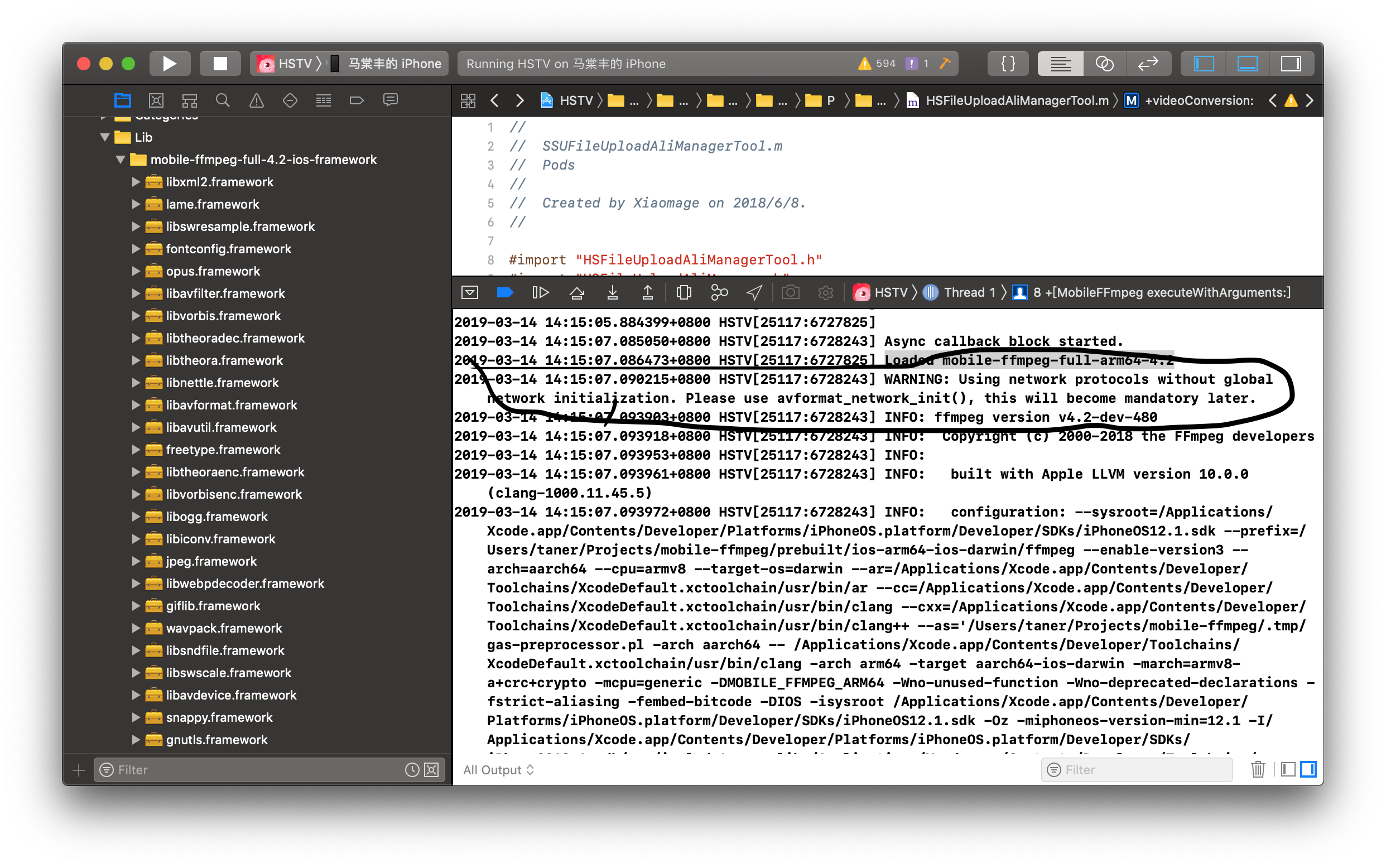Screen dimensions: 1386x868
Task: Clear console with the trash icon
Action: click(x=1258, y=769)
